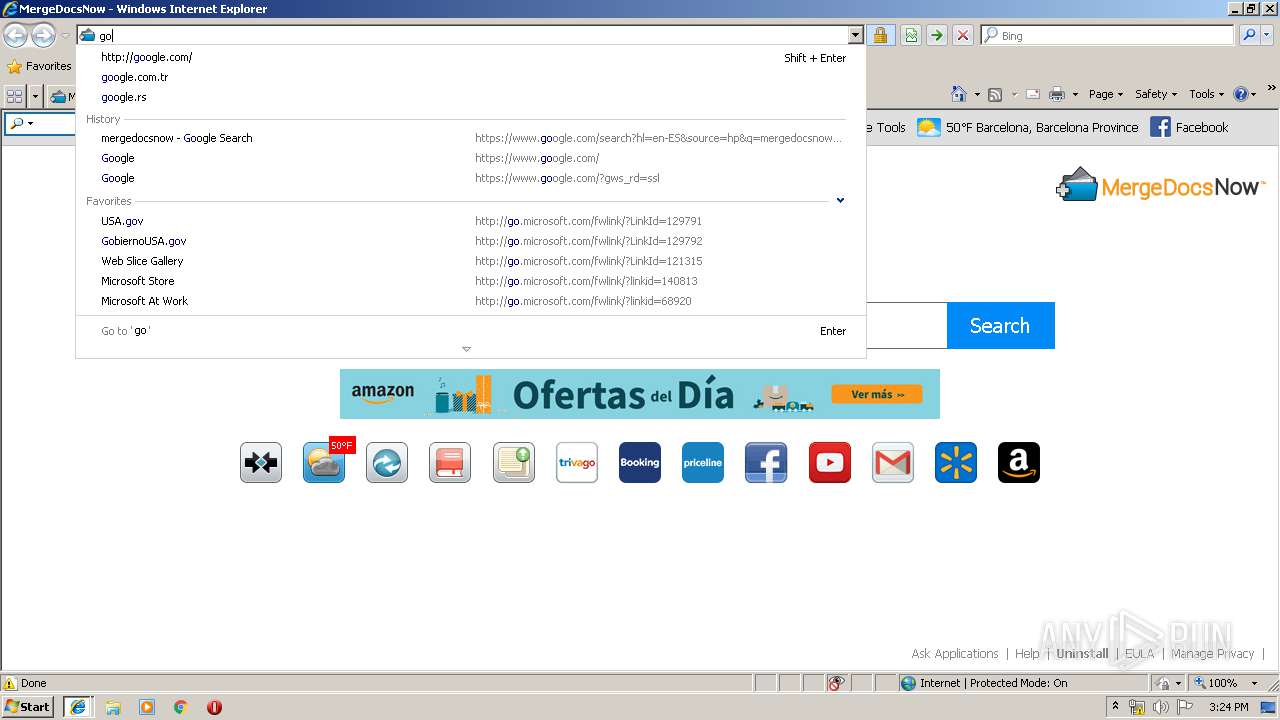This screenshot has height=720, width=1280.
Task: Open the Safety menu
Action: tap(1156, 94)
